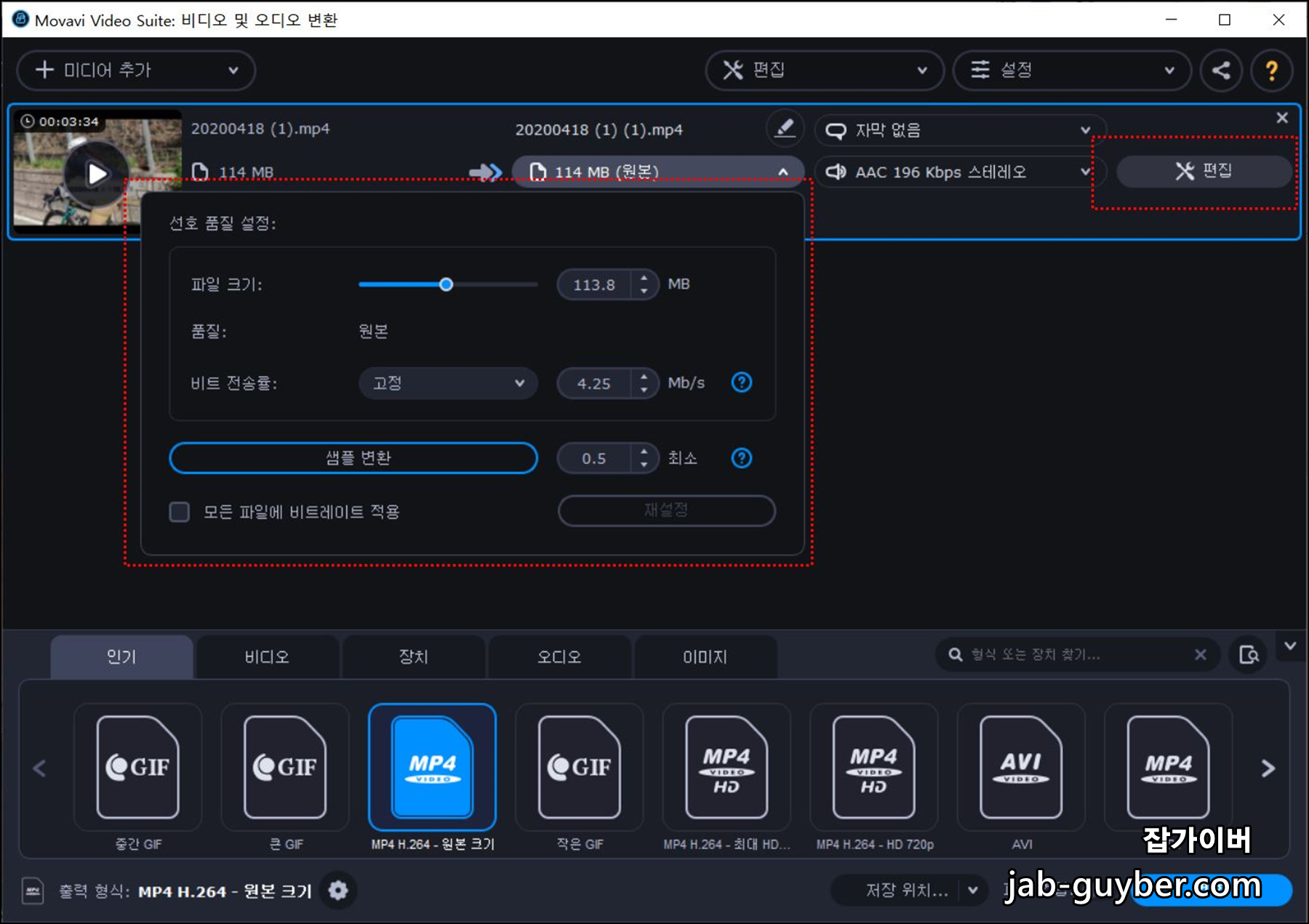The image size is (1309, 924).
Task: Click the bitrate 4.25 input field
Action: coord(595,383)
